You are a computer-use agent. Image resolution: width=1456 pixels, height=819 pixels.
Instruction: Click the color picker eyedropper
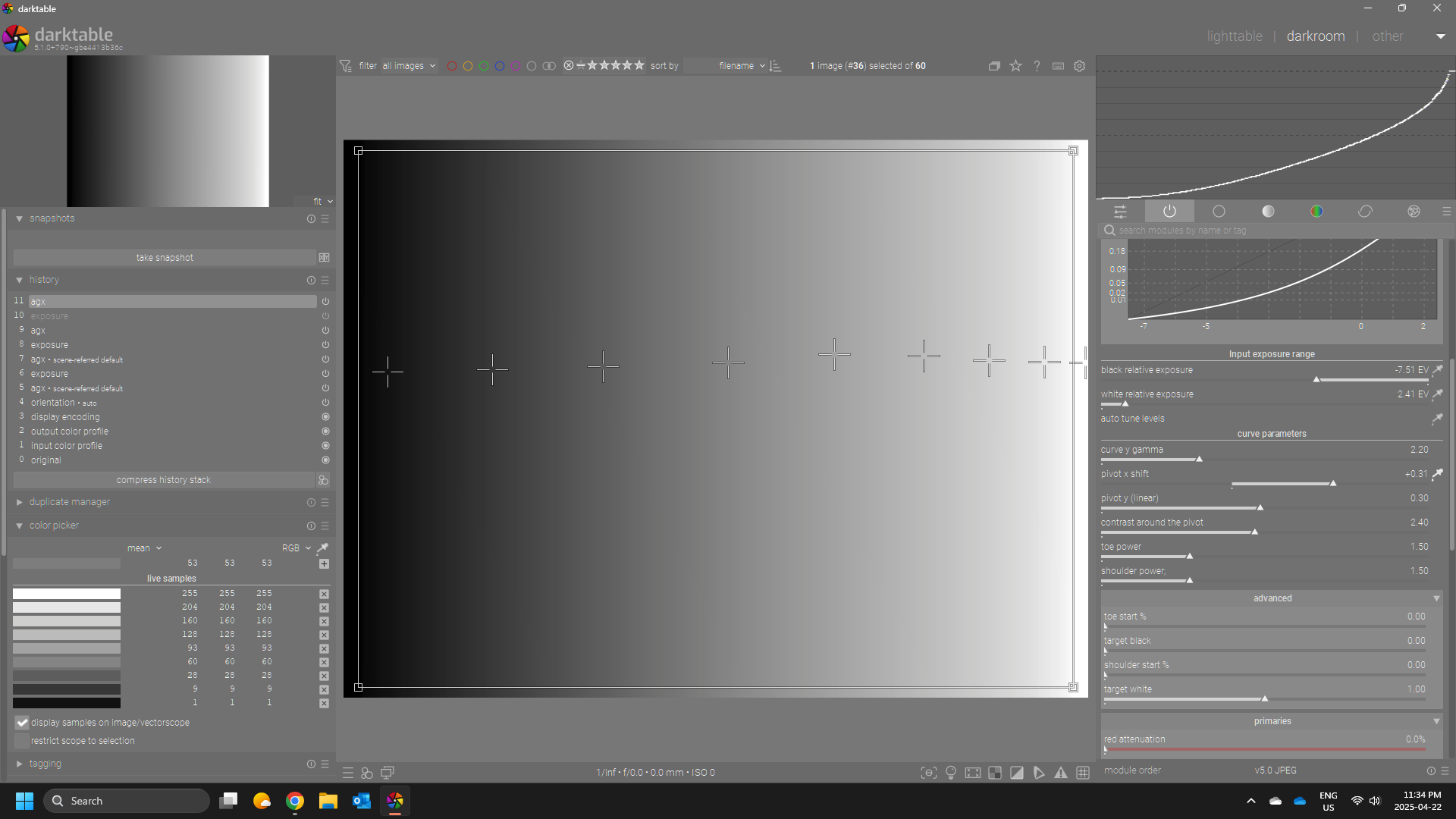tap(322, 548)
